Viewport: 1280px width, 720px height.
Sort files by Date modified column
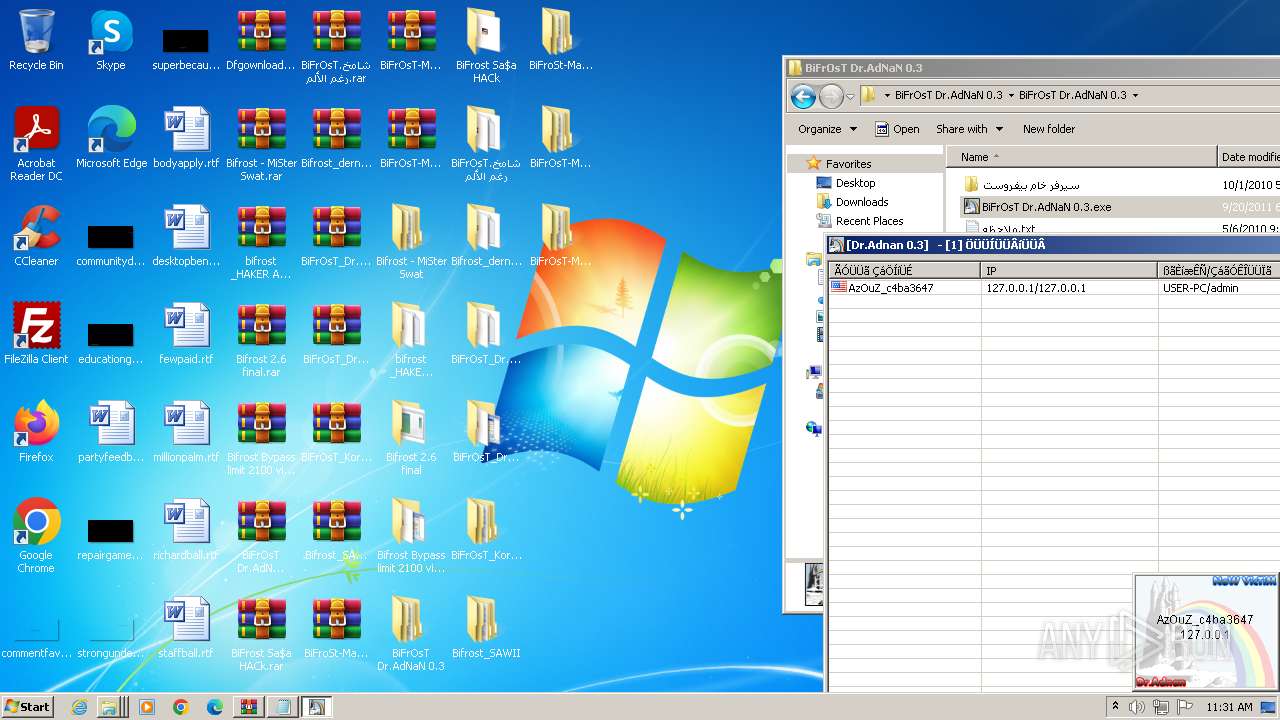click(1249, 157)
